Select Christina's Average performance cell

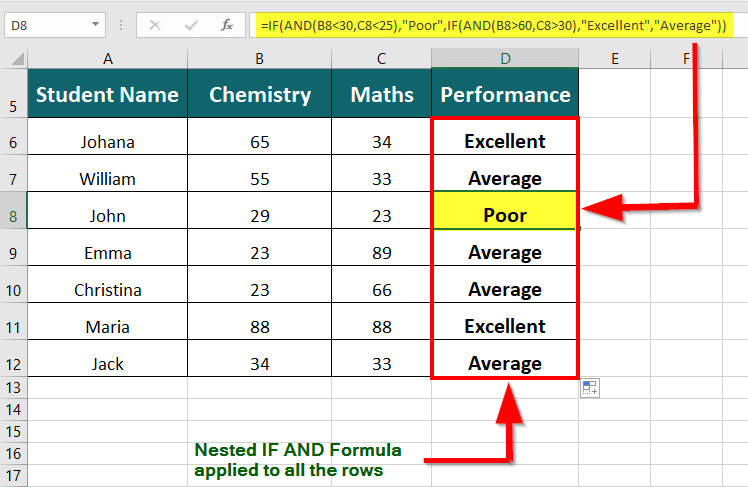(x=505, y=285)
